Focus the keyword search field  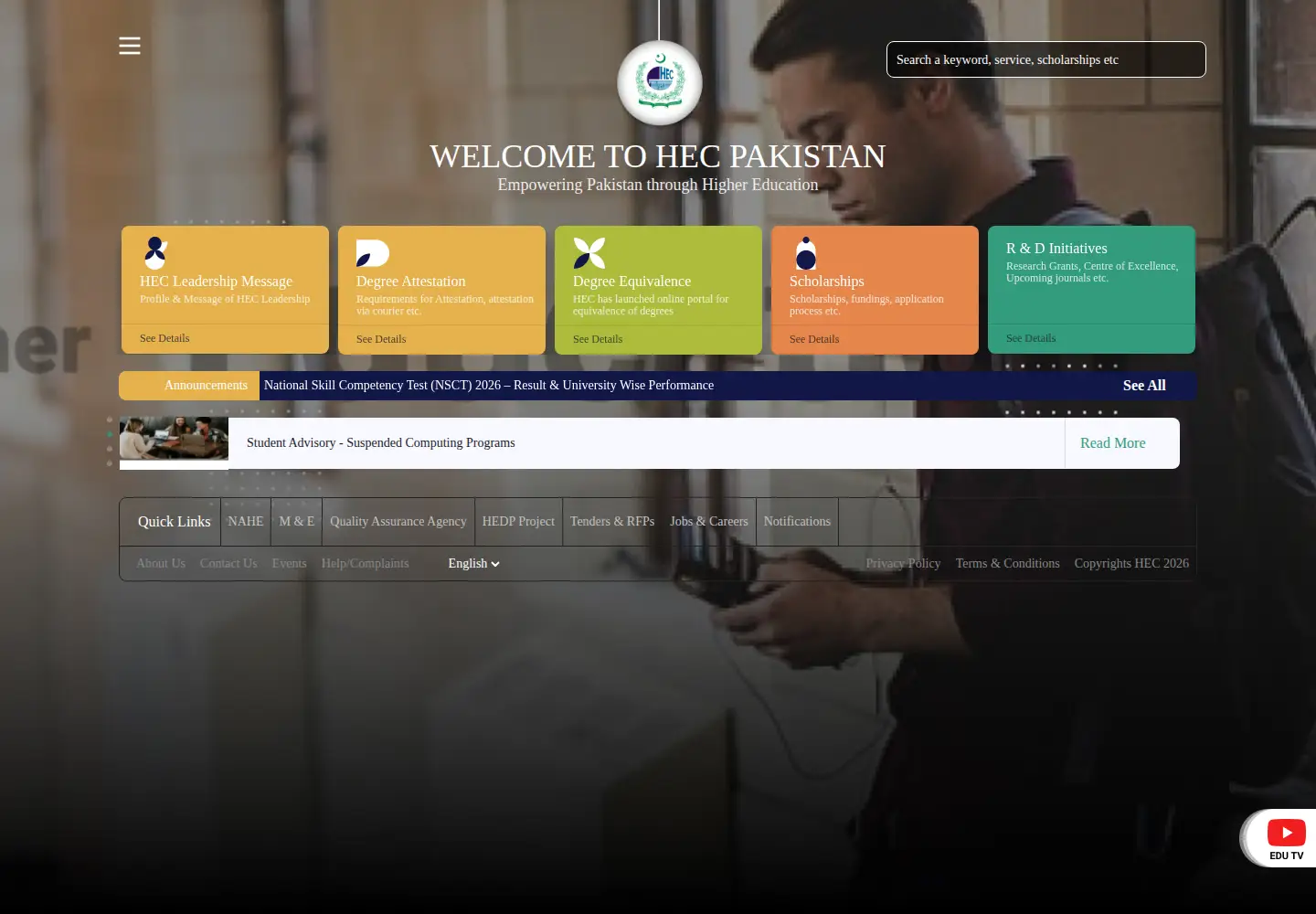[1046, 59]
